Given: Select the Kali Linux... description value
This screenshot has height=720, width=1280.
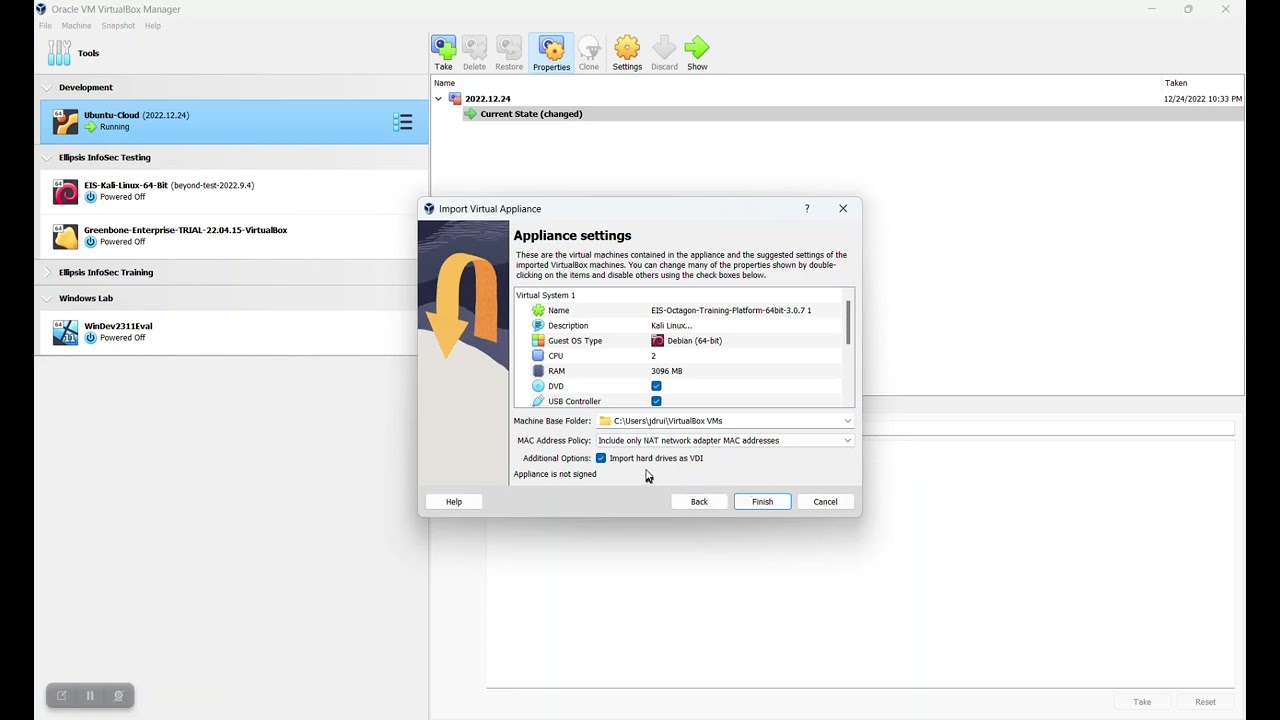Looking at the screenshot, I should tap(672, 325).
